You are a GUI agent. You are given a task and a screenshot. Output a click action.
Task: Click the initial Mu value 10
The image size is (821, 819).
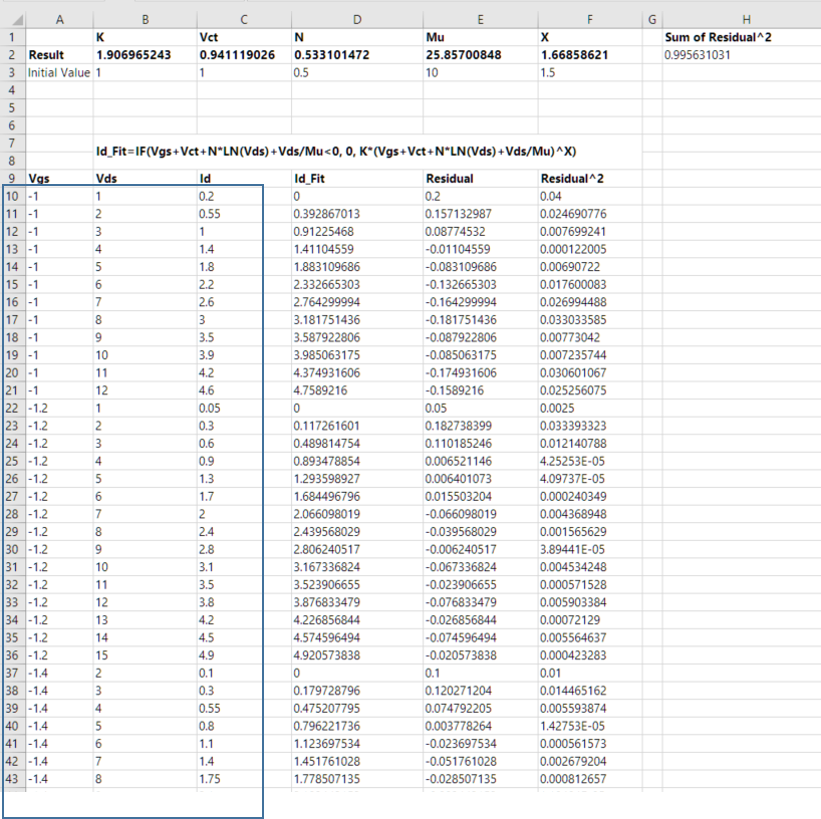(480, 73)
